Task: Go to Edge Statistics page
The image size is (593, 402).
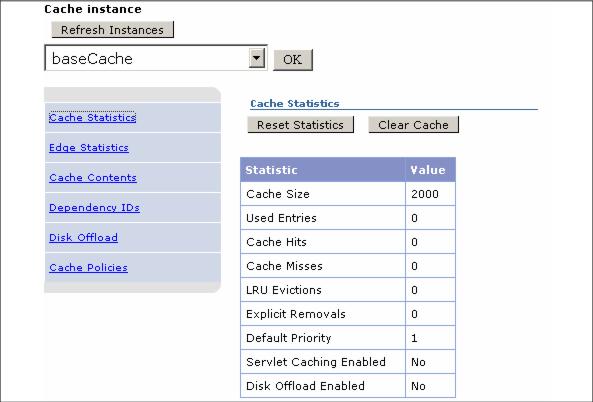Action: (x=89, y=147)
